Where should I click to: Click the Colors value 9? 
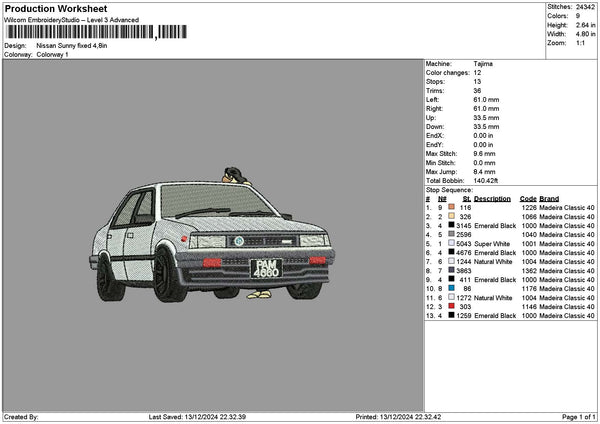pos(578,16)
